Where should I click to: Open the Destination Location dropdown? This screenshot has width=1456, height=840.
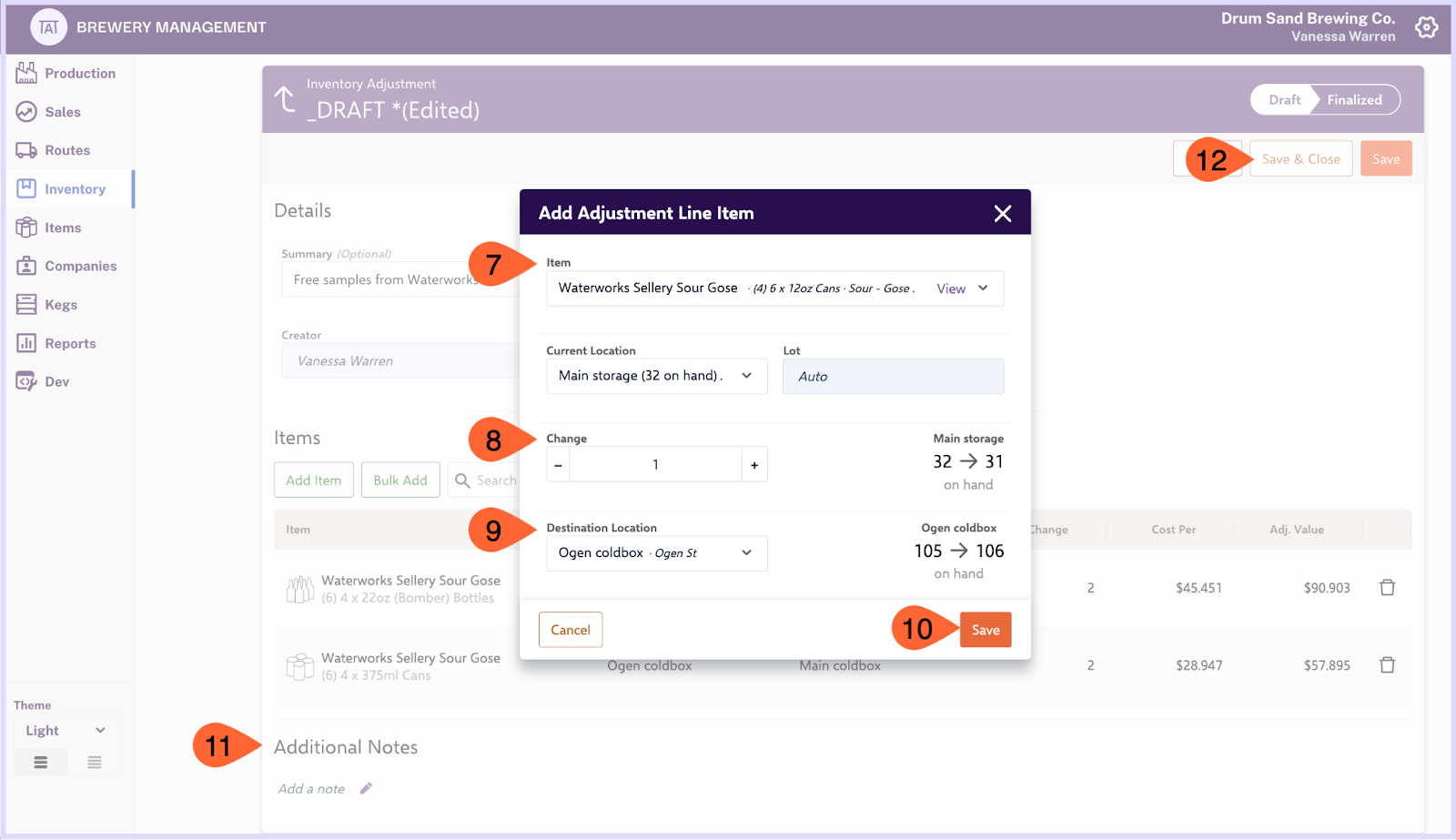tap(746, 553)
